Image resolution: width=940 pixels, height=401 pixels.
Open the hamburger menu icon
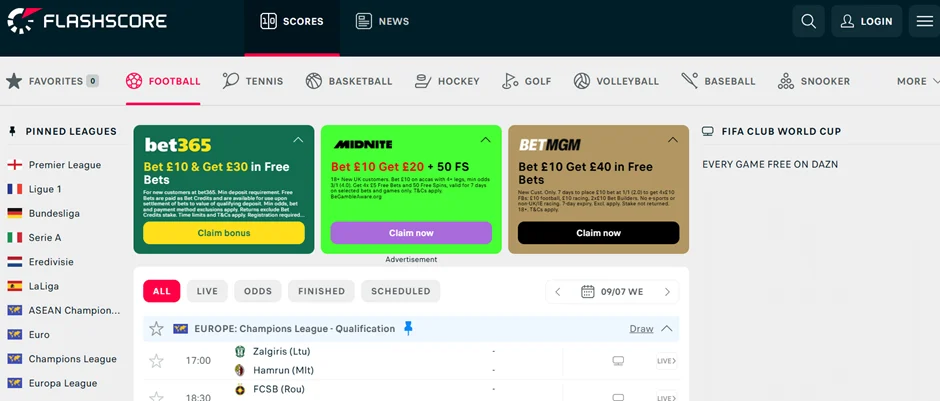tap(924, 21)
